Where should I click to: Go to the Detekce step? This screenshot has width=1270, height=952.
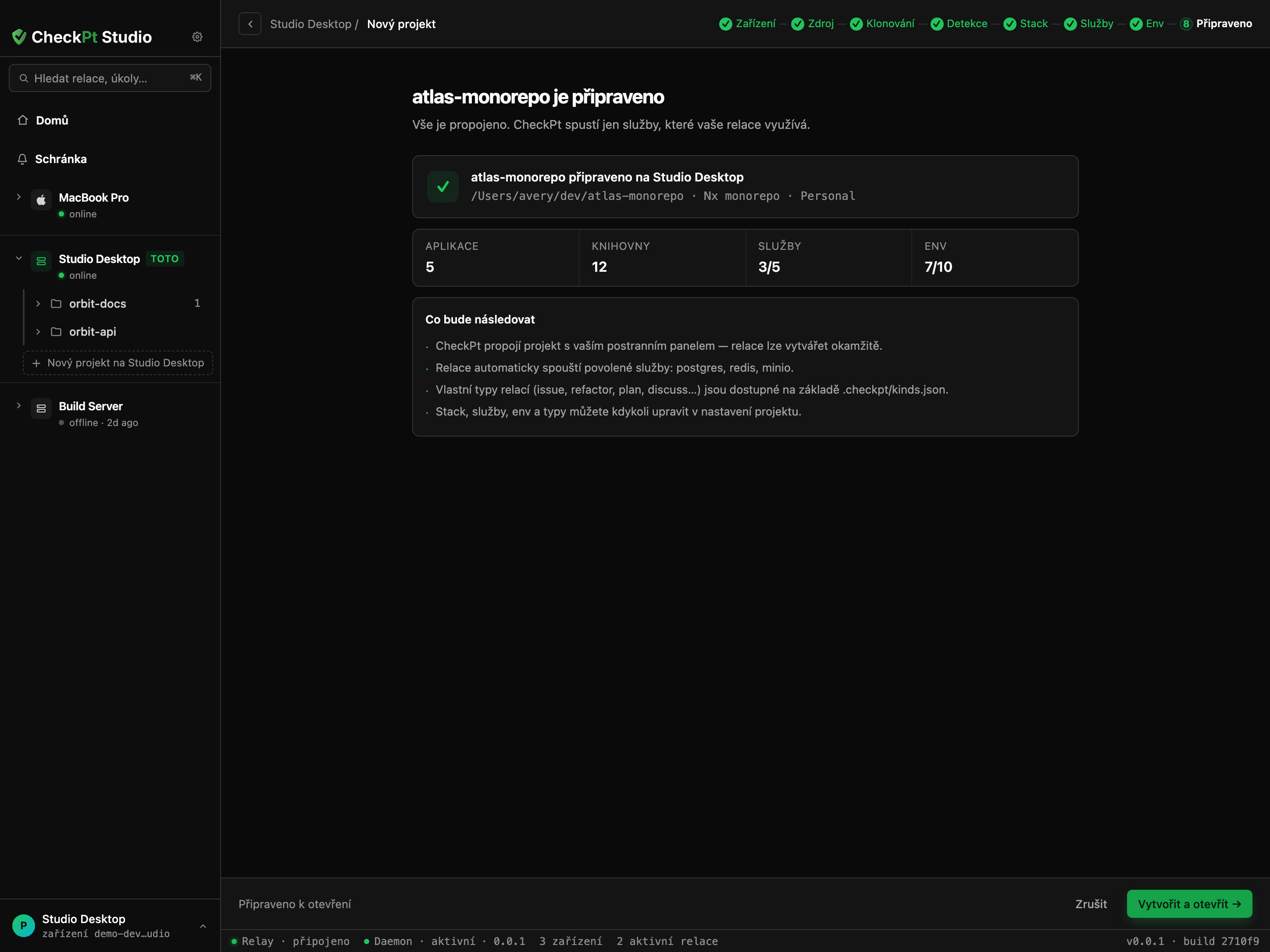(x=960, y=24)
